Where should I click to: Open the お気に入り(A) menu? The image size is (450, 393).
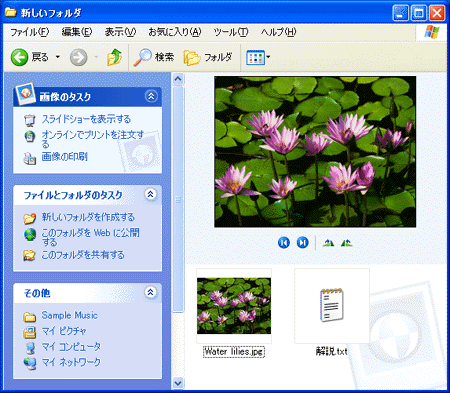(175, 32)
